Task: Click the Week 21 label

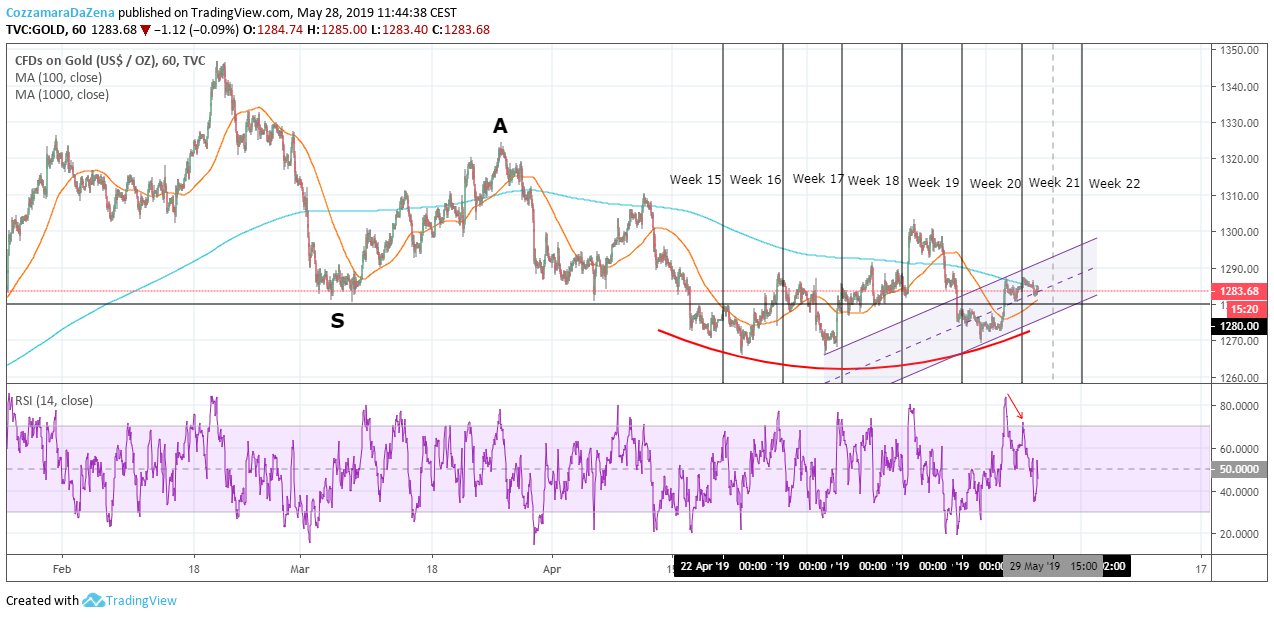Action: [1054, 182]
